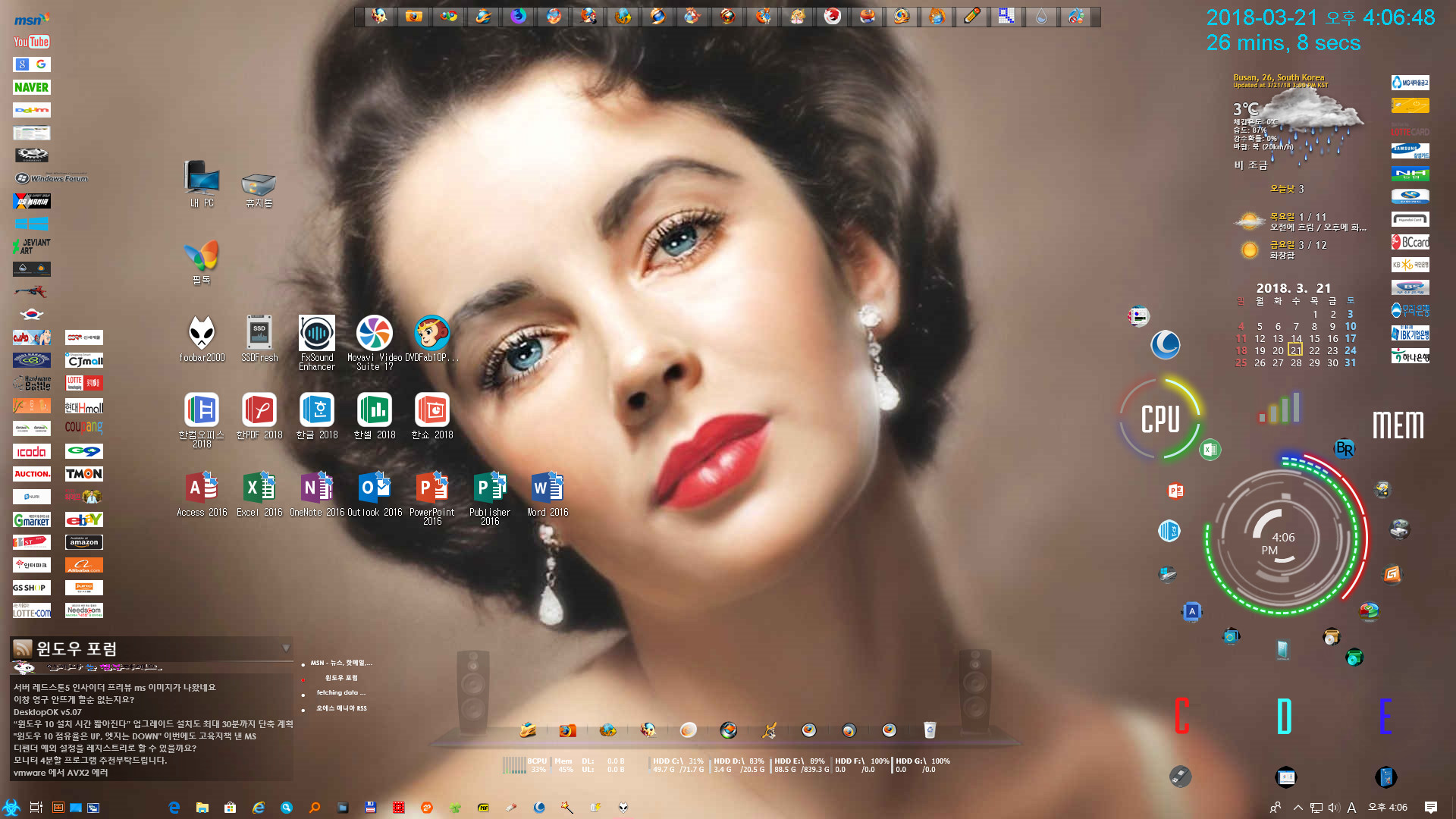
Task: Open Word 2016 shortcut
Action: click(x=548, y=494)
